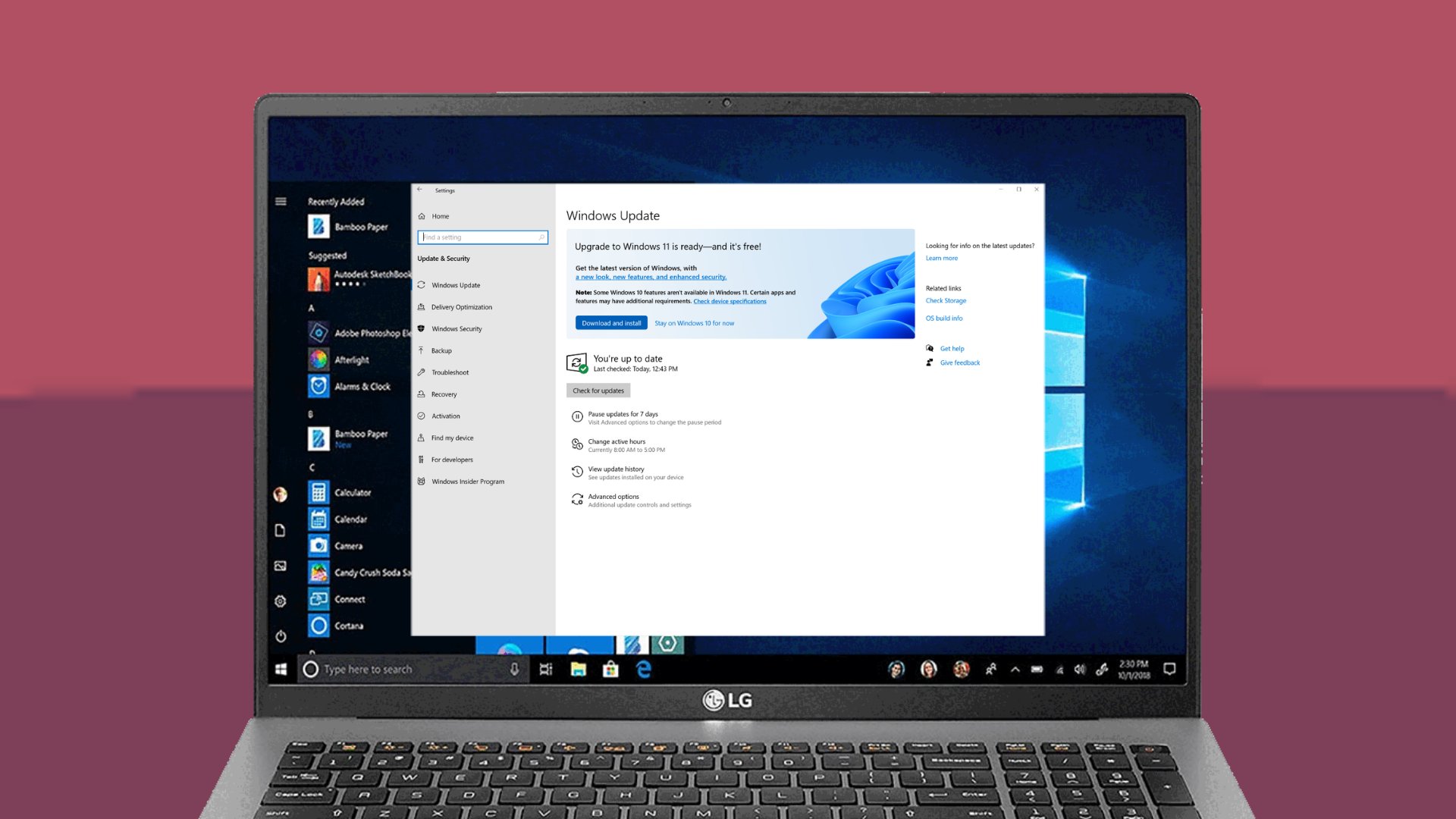Click the Pause updates circle icon
The image size is (1456, 819).
(x=577, y=417)
